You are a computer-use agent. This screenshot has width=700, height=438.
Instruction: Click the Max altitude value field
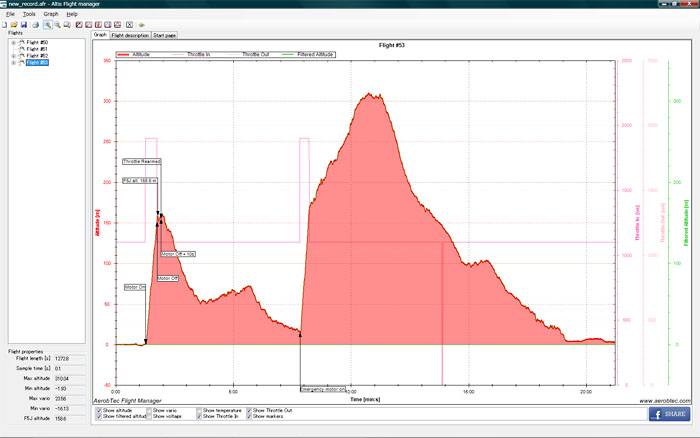pyautogui.click(x=69, y=379)
